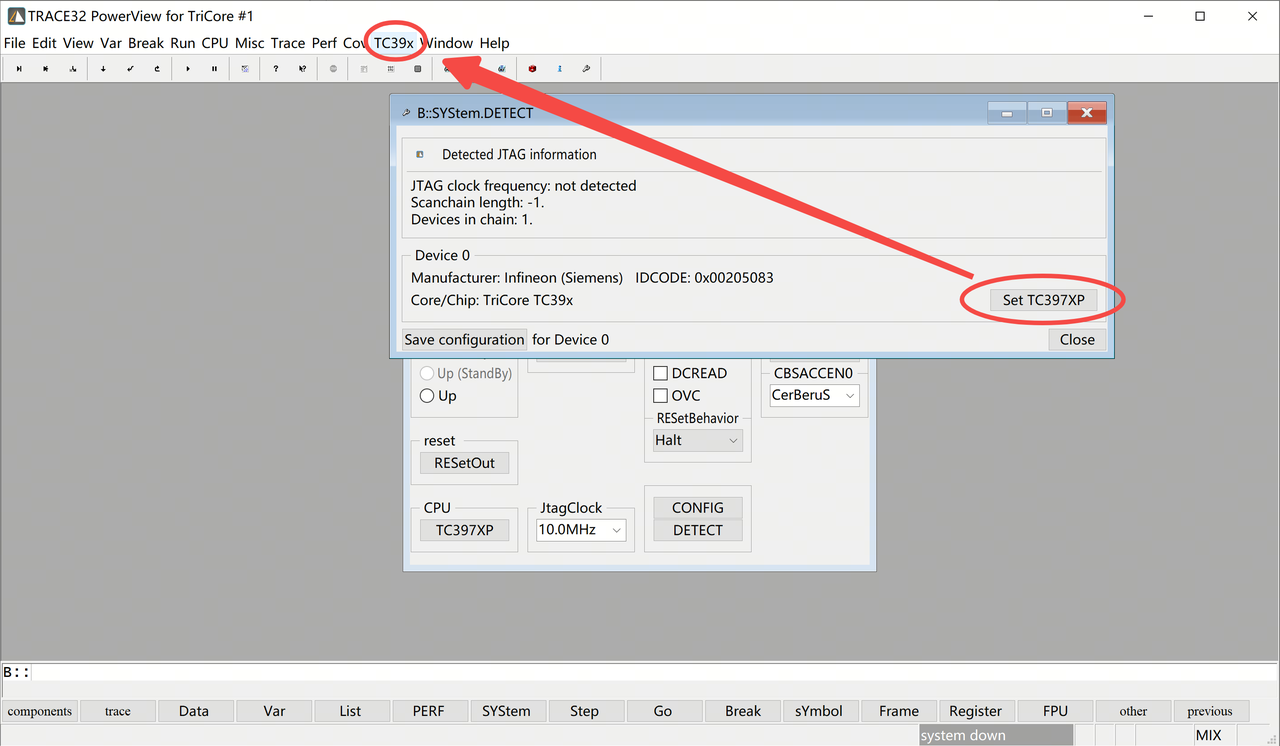Click the Register softkey at the bottom

point(976,711)
